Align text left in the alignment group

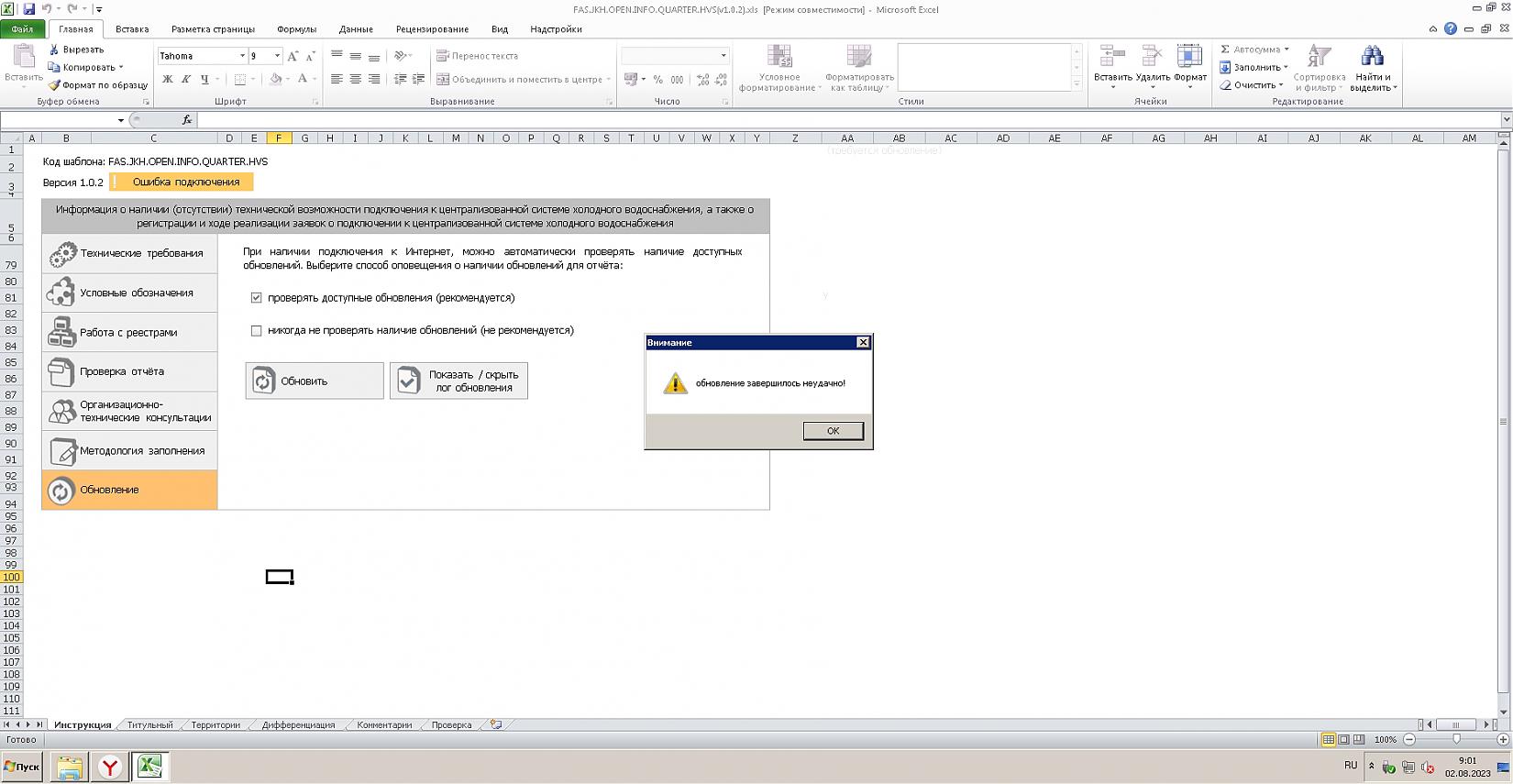pos(337,80)
